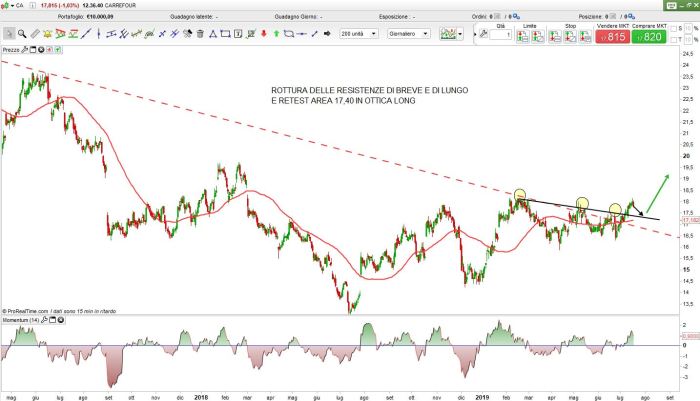
Task: Click the first Limite order button
Action: point(523,36)
